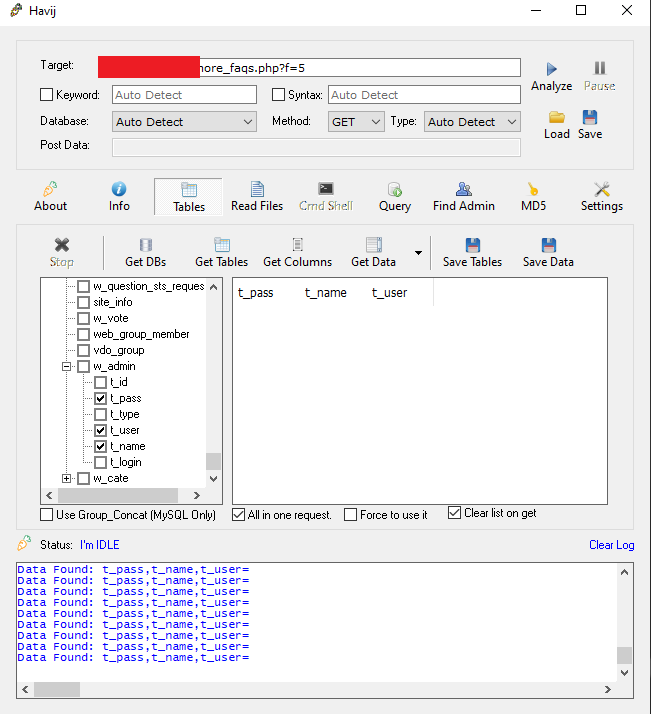Click the t_pass column header
Viewport: 651px width, 714px height.
pos(255,293)
